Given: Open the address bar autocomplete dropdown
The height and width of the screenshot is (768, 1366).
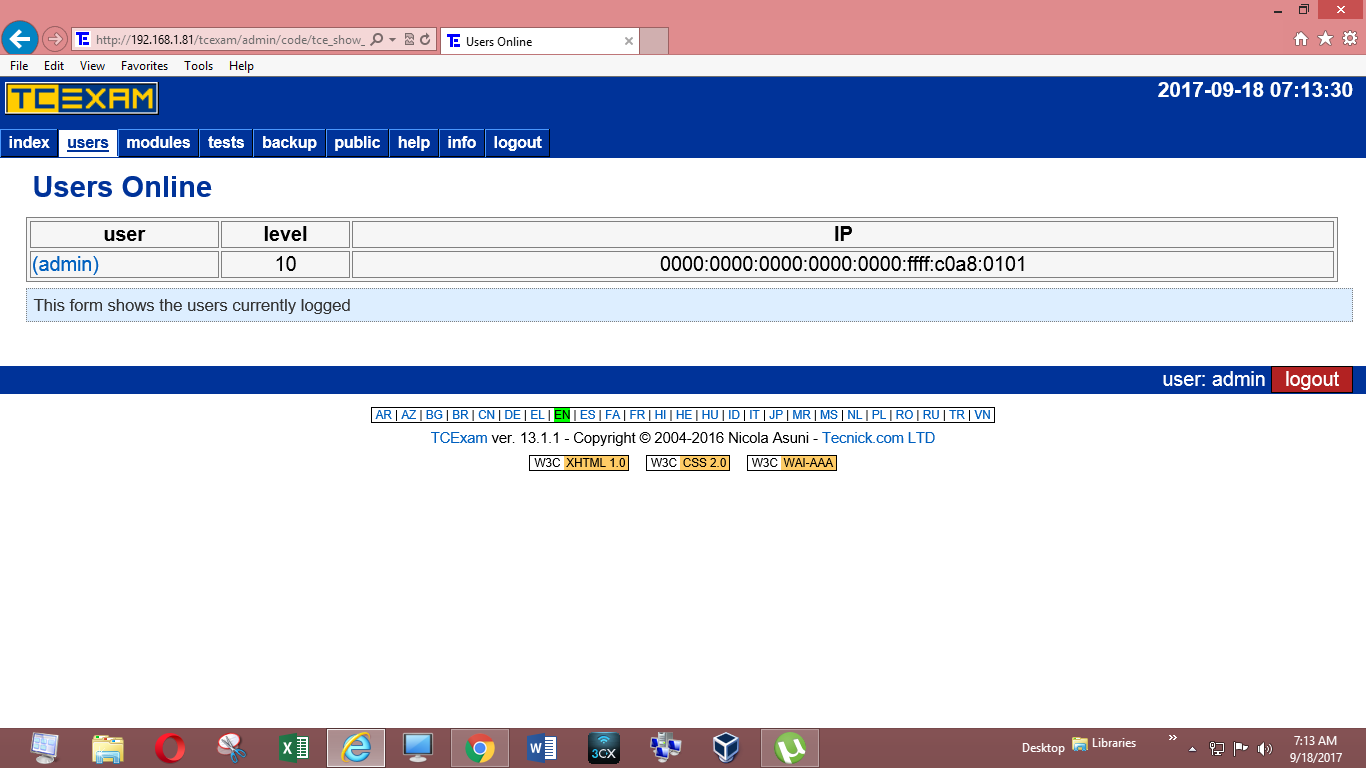Looking at the screenshot, I should (x=393, y=41).
